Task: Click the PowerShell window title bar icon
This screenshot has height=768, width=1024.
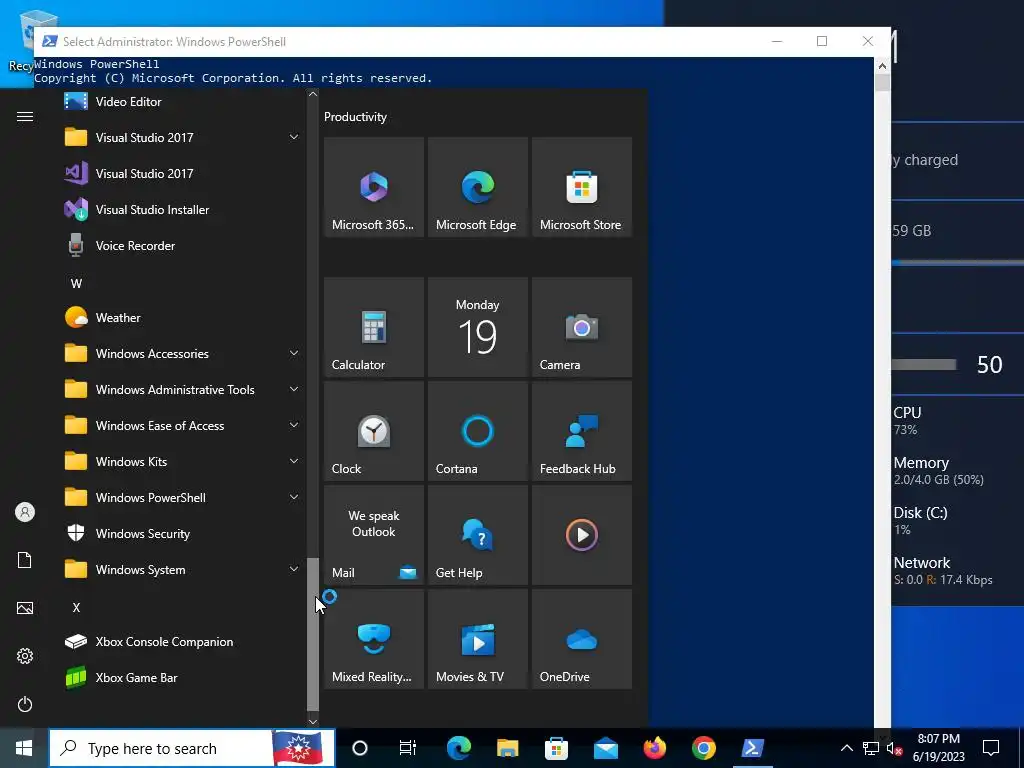Action: (49, 42)
